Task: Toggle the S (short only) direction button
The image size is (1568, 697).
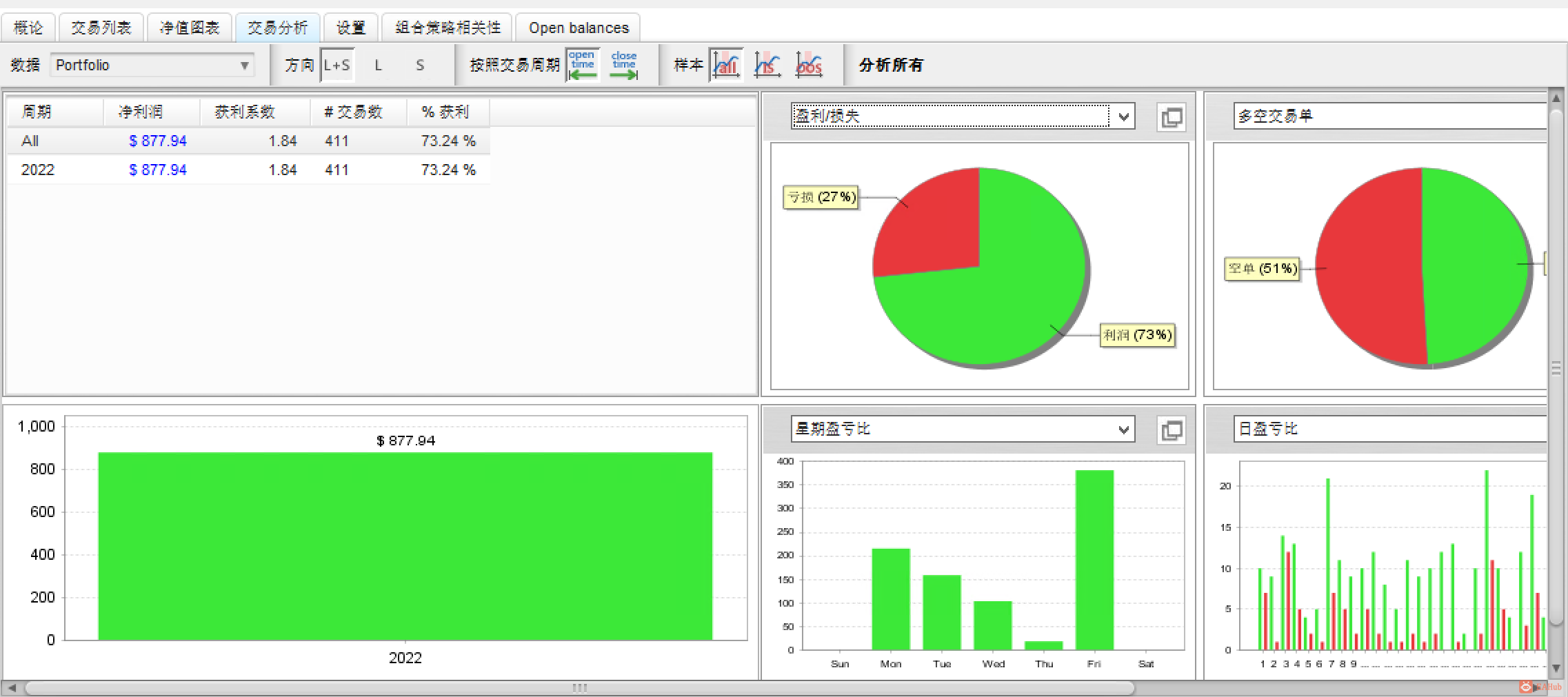Action: (x=420, y=65)
